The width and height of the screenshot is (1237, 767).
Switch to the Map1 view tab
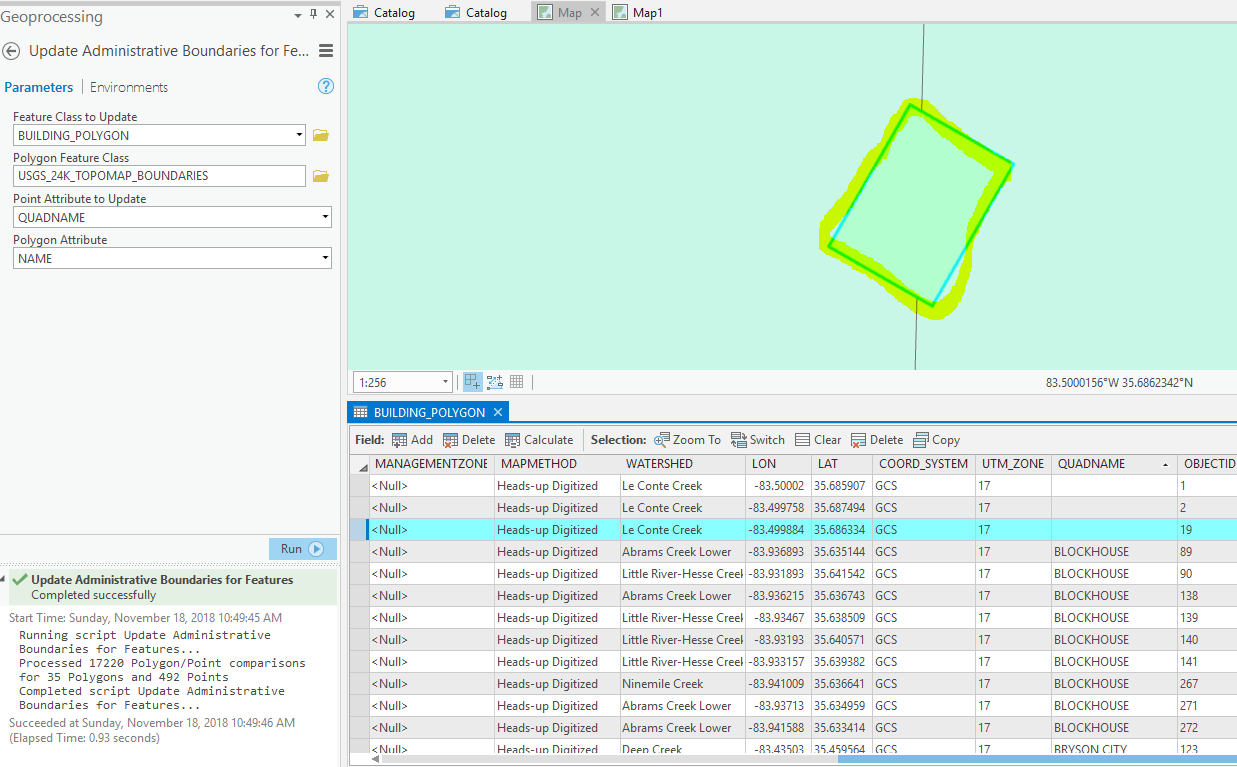pos(638,12)
